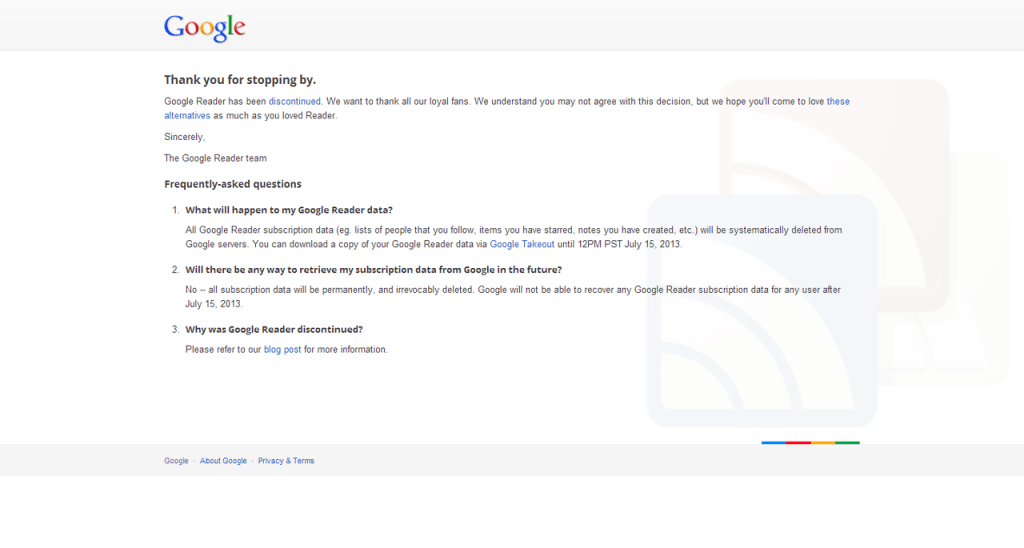Click the "Sincerely," closing line
Screen dimensions: 1024x548
coord(184,137)
